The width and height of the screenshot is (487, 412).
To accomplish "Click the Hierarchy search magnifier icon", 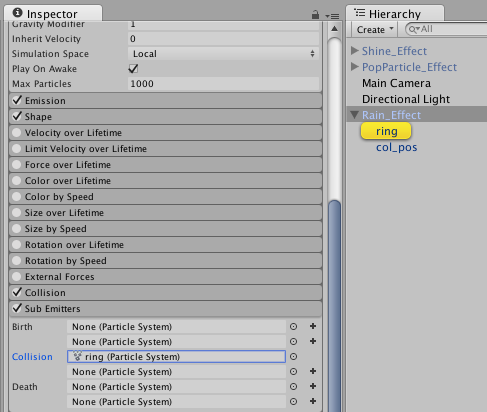I will pyautogui.click(x=414, y=29).
